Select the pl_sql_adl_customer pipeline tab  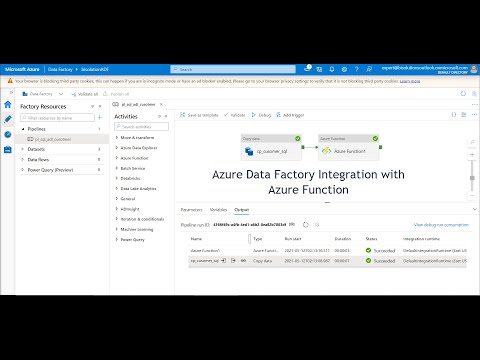point(138,104)
